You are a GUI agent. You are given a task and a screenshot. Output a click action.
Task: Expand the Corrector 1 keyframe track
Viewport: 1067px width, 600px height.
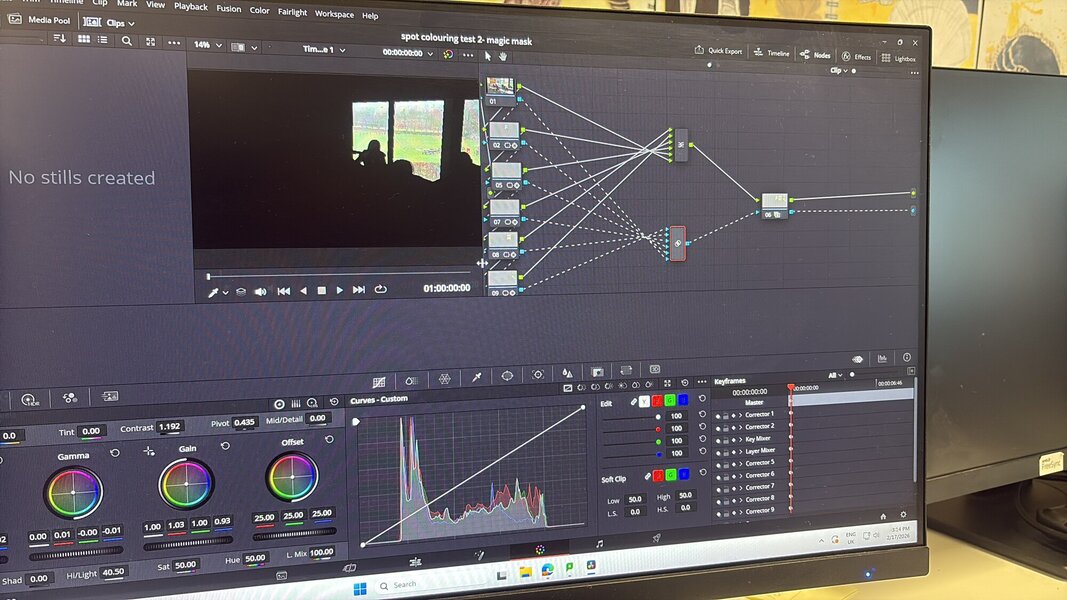[x=739, y=414]
